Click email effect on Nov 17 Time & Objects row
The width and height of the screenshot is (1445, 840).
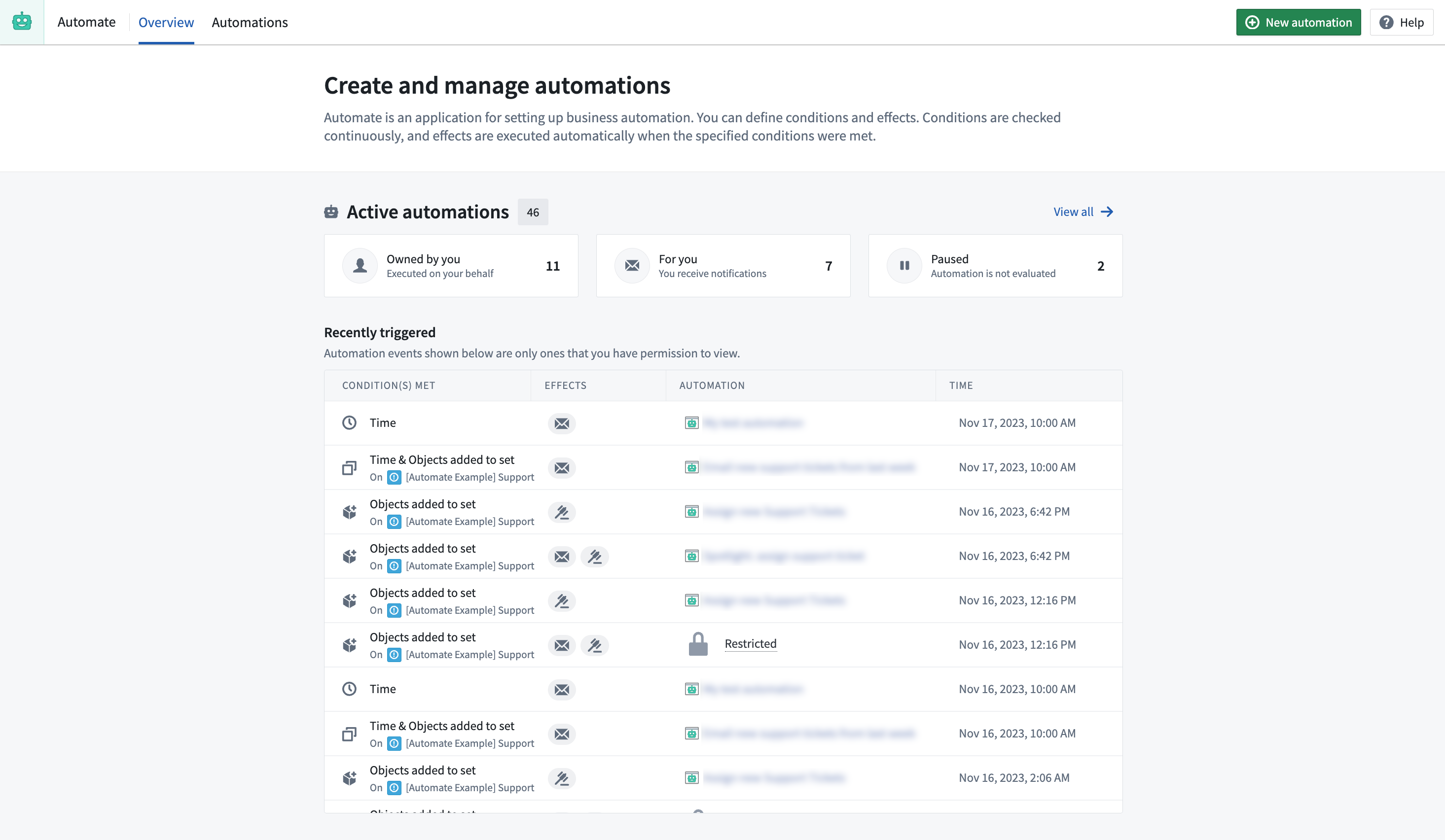(562, 467)
